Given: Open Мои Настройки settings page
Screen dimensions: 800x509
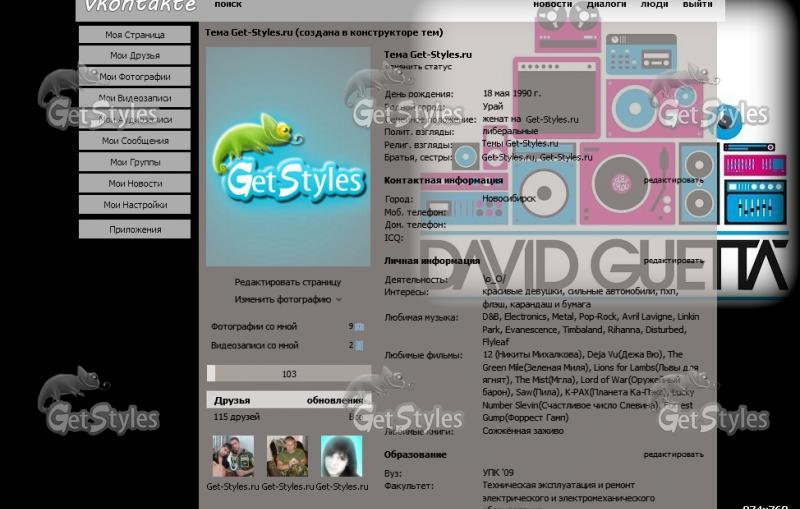Looking at the screenshot, I should [135, 205].
